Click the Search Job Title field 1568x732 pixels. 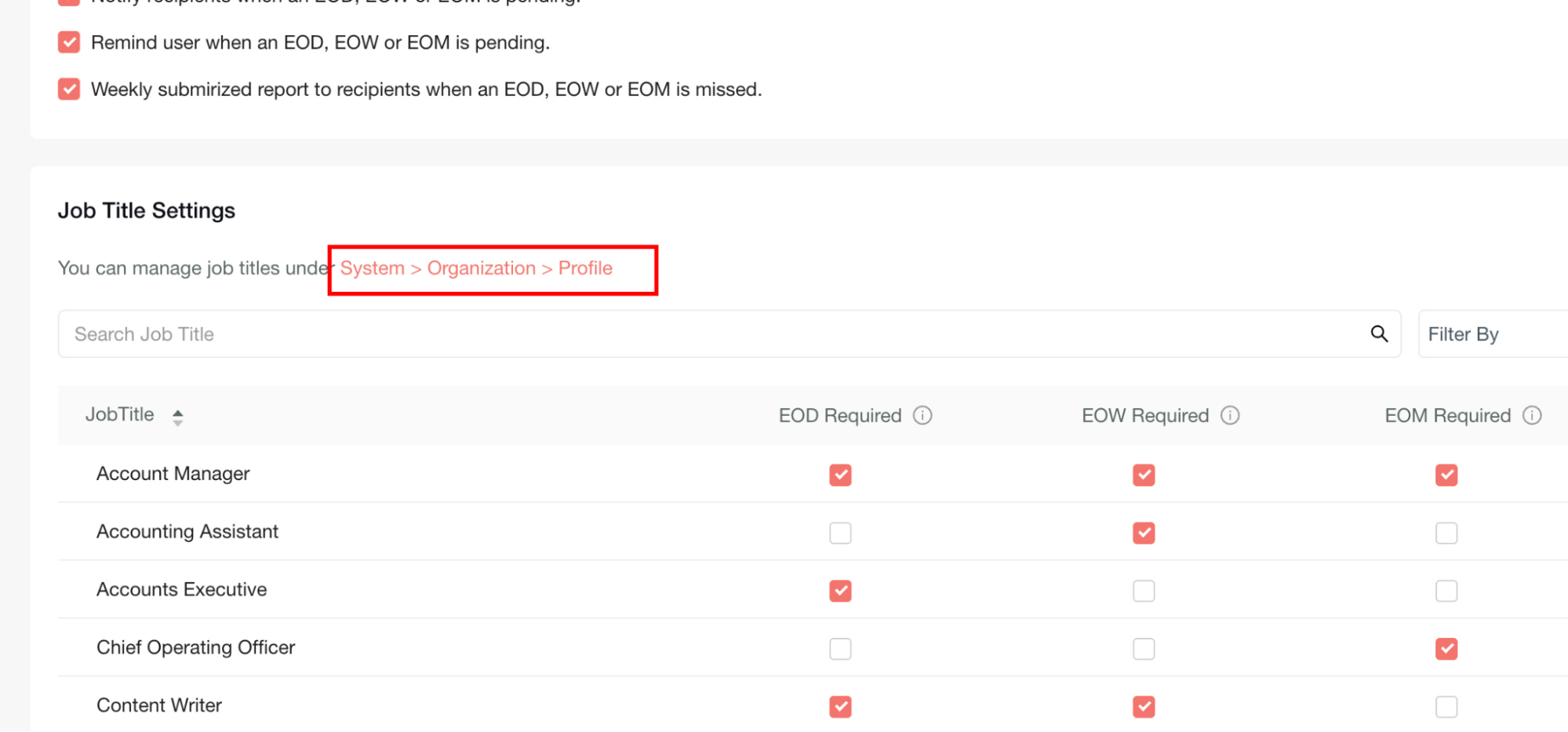click(x=706, y=334)
